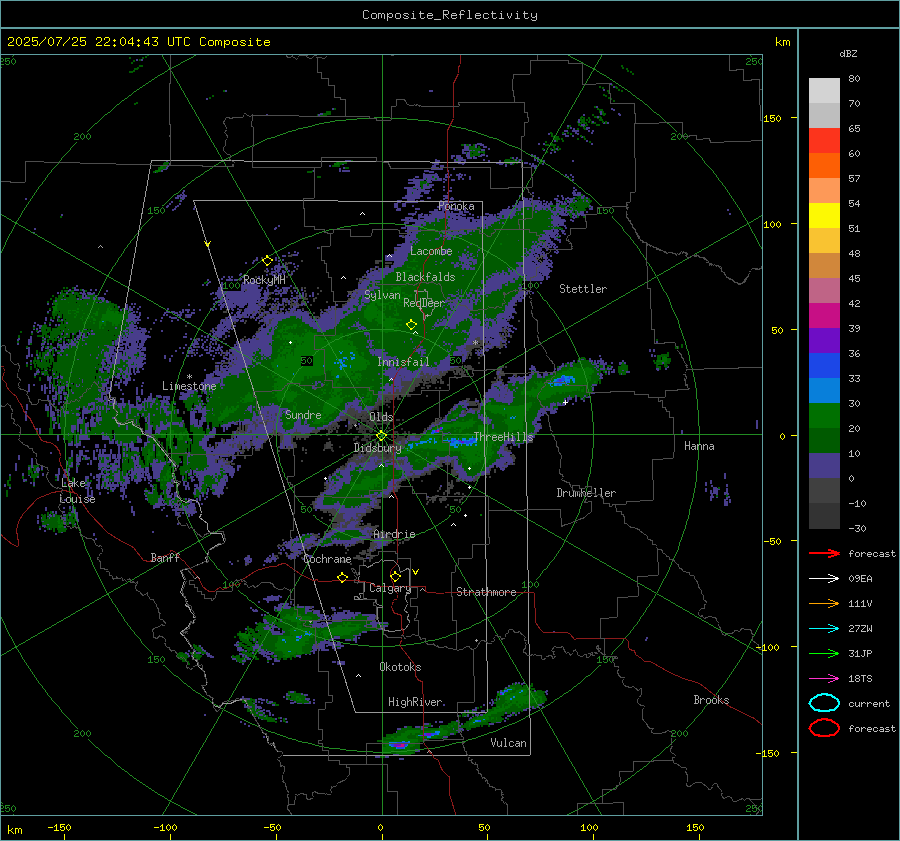Click the ThreeHills label
This screenshot has width=900, height=841.
click(503, 437)
